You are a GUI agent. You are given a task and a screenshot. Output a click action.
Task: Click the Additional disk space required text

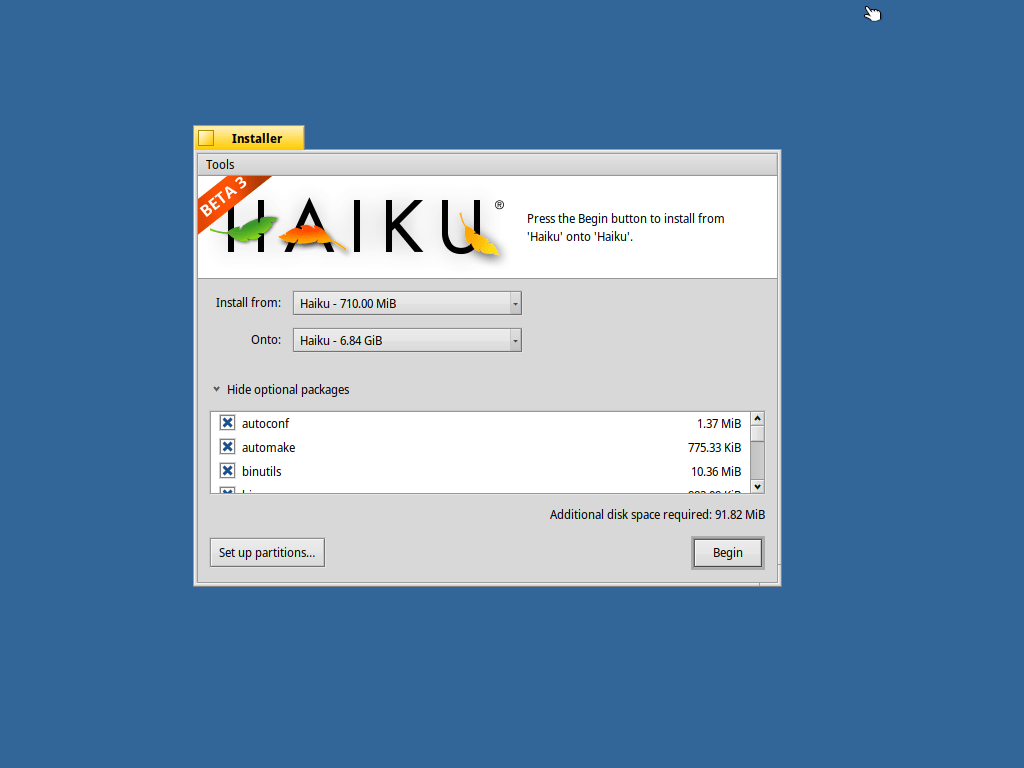(657, 515)
